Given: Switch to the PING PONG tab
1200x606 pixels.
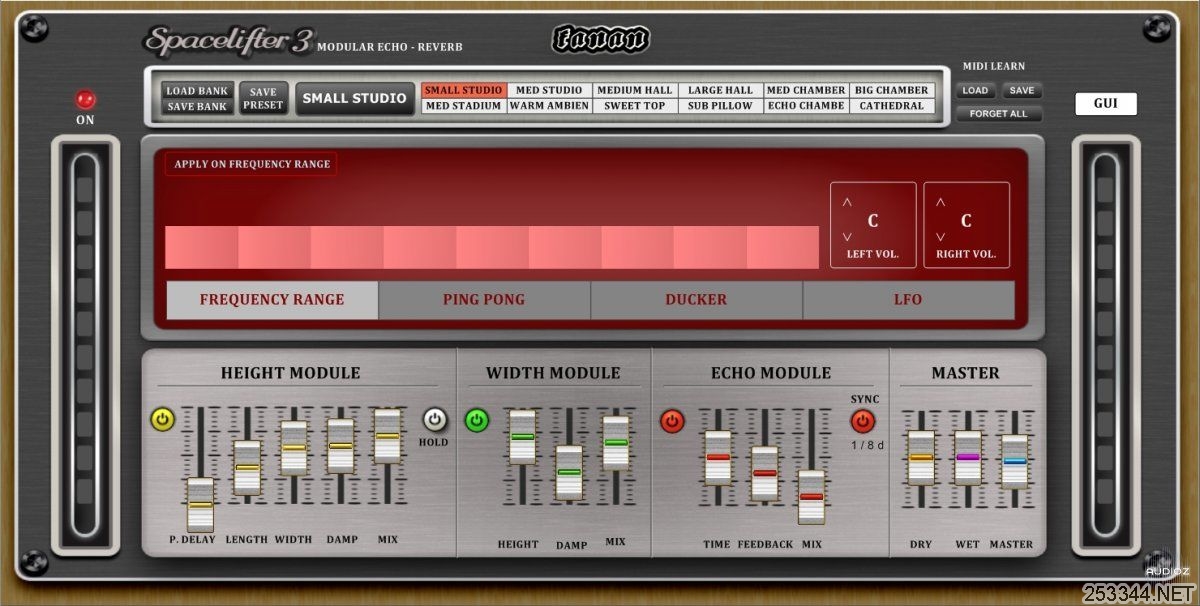Looking at the screenshot, I should (x=484, y=299).
